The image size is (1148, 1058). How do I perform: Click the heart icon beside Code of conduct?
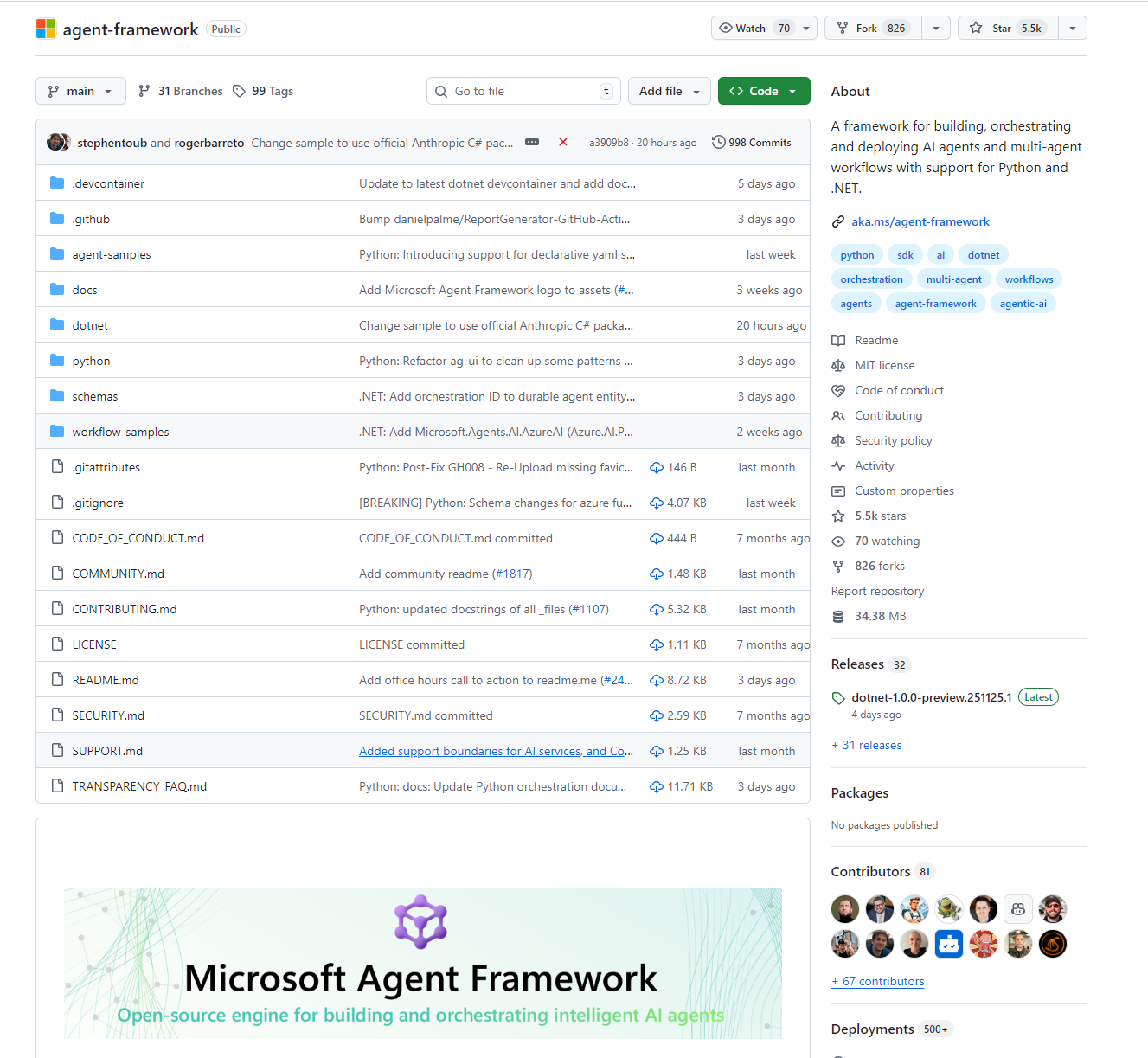tap(838, 391)
